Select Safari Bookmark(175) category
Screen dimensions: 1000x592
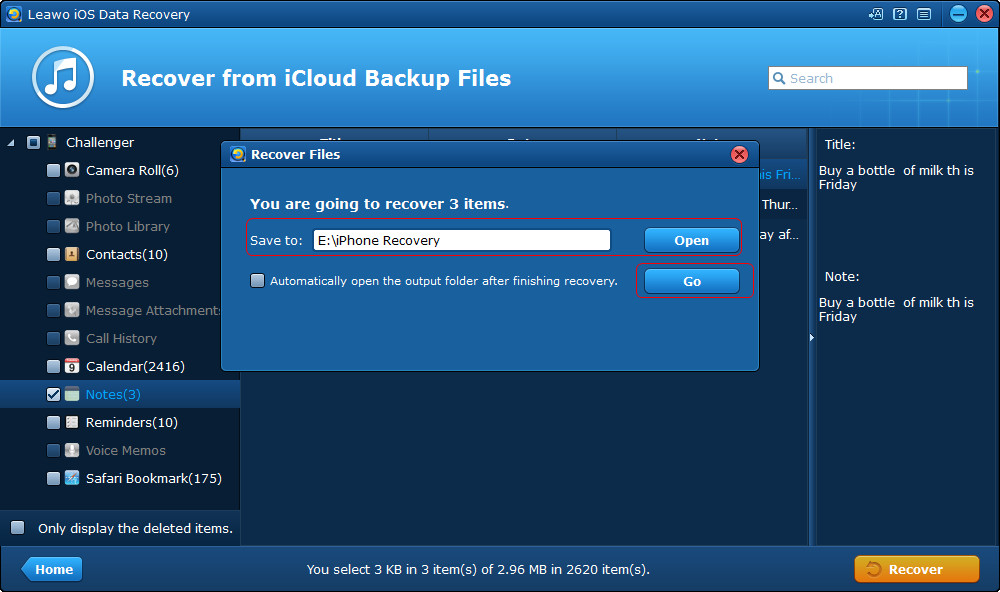[x=153, y=478]
